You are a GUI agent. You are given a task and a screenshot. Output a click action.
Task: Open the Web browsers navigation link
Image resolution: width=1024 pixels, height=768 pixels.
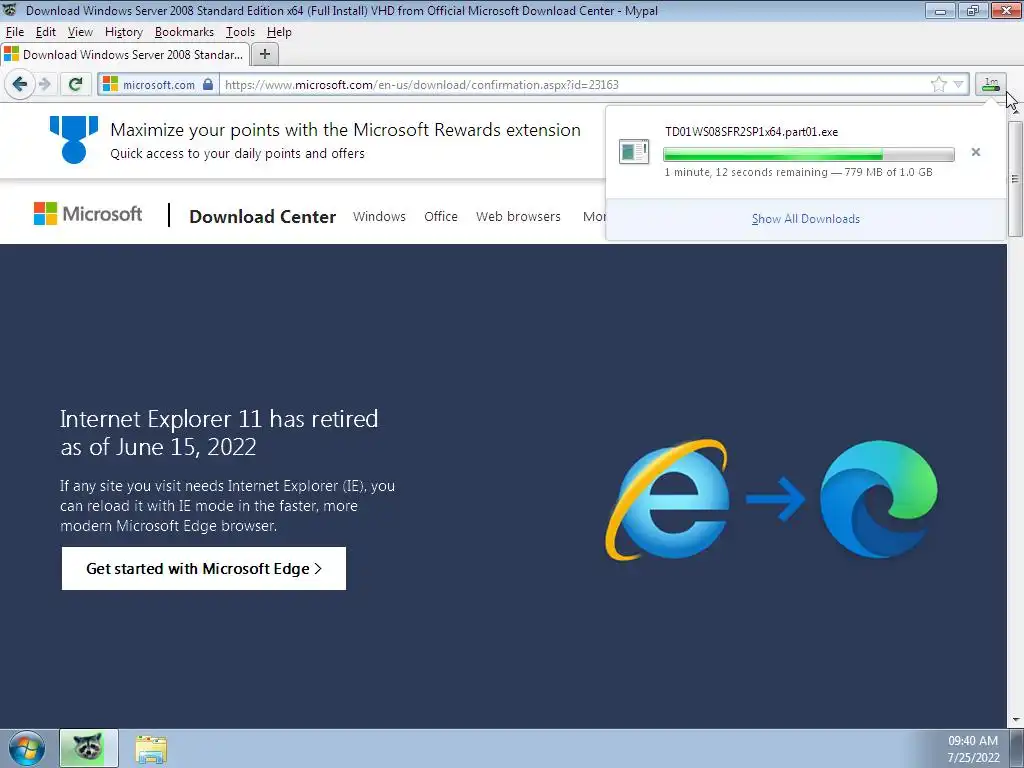click(x=518, y=216)
